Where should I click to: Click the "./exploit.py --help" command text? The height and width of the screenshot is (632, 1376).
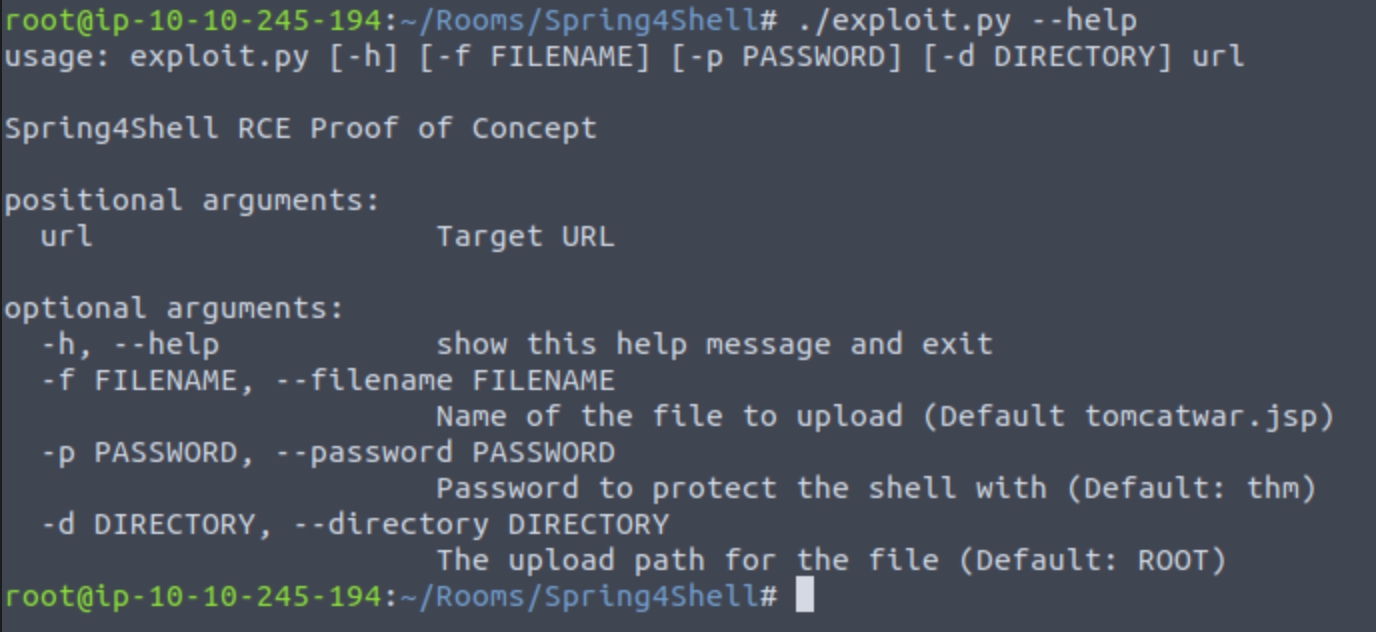pos(967,20)
